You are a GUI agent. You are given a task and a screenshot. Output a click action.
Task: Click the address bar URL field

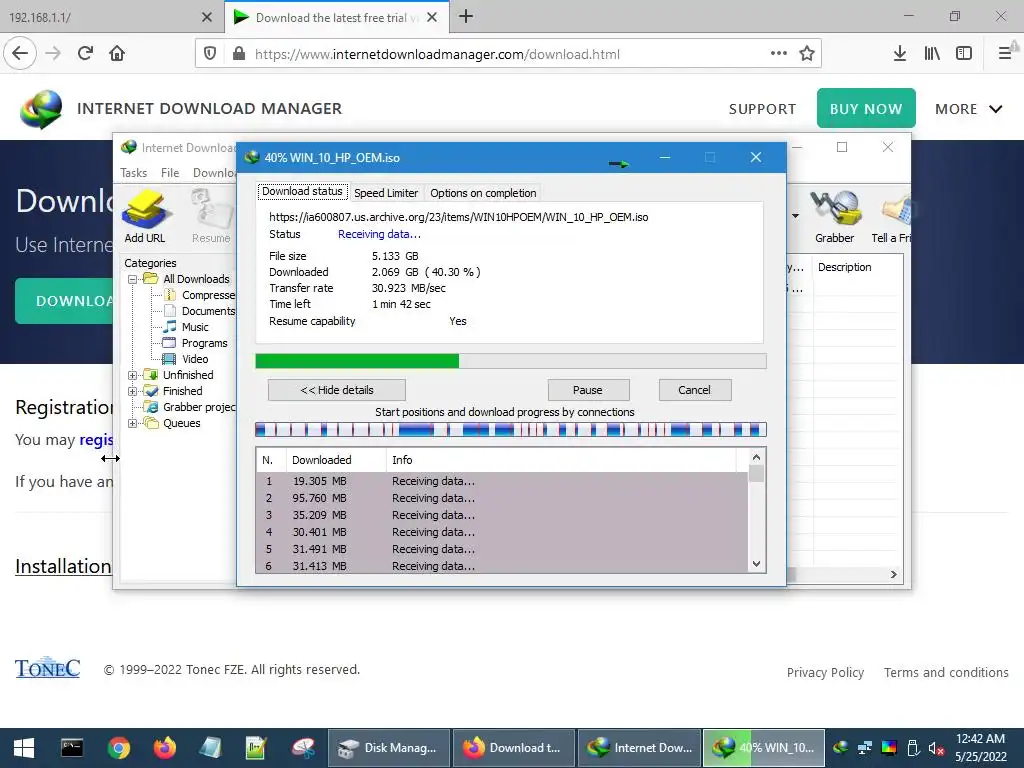click(509, 54)
